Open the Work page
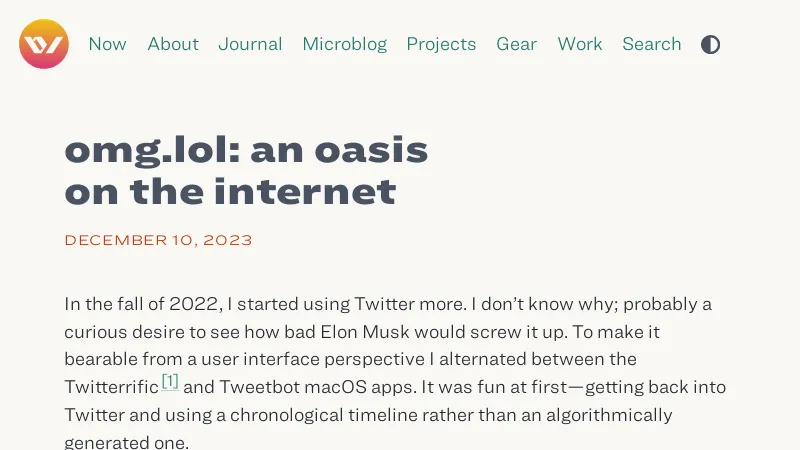The image size is (800, 450). [580, 44]
